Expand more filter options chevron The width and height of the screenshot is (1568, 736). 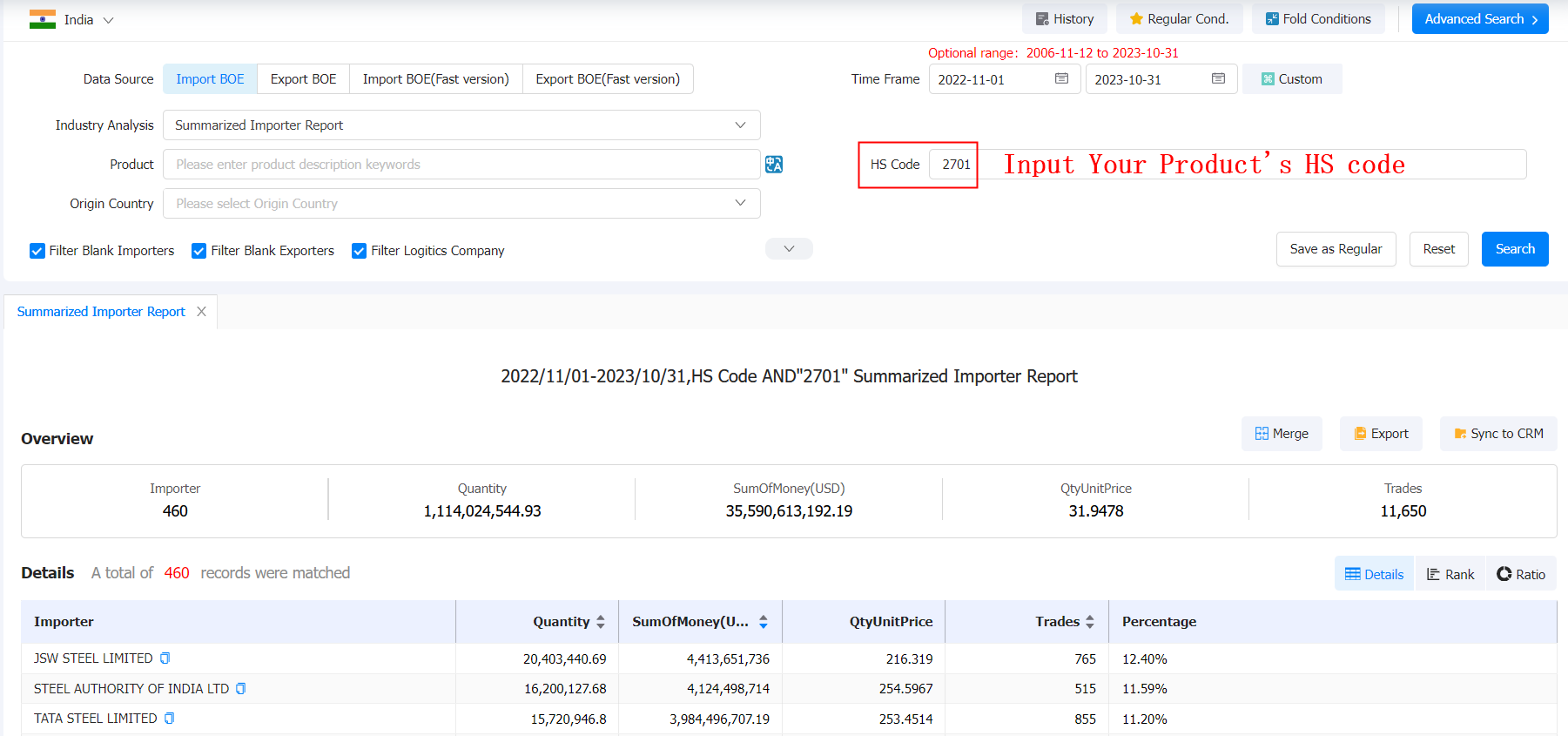click(x=789, y=249)
